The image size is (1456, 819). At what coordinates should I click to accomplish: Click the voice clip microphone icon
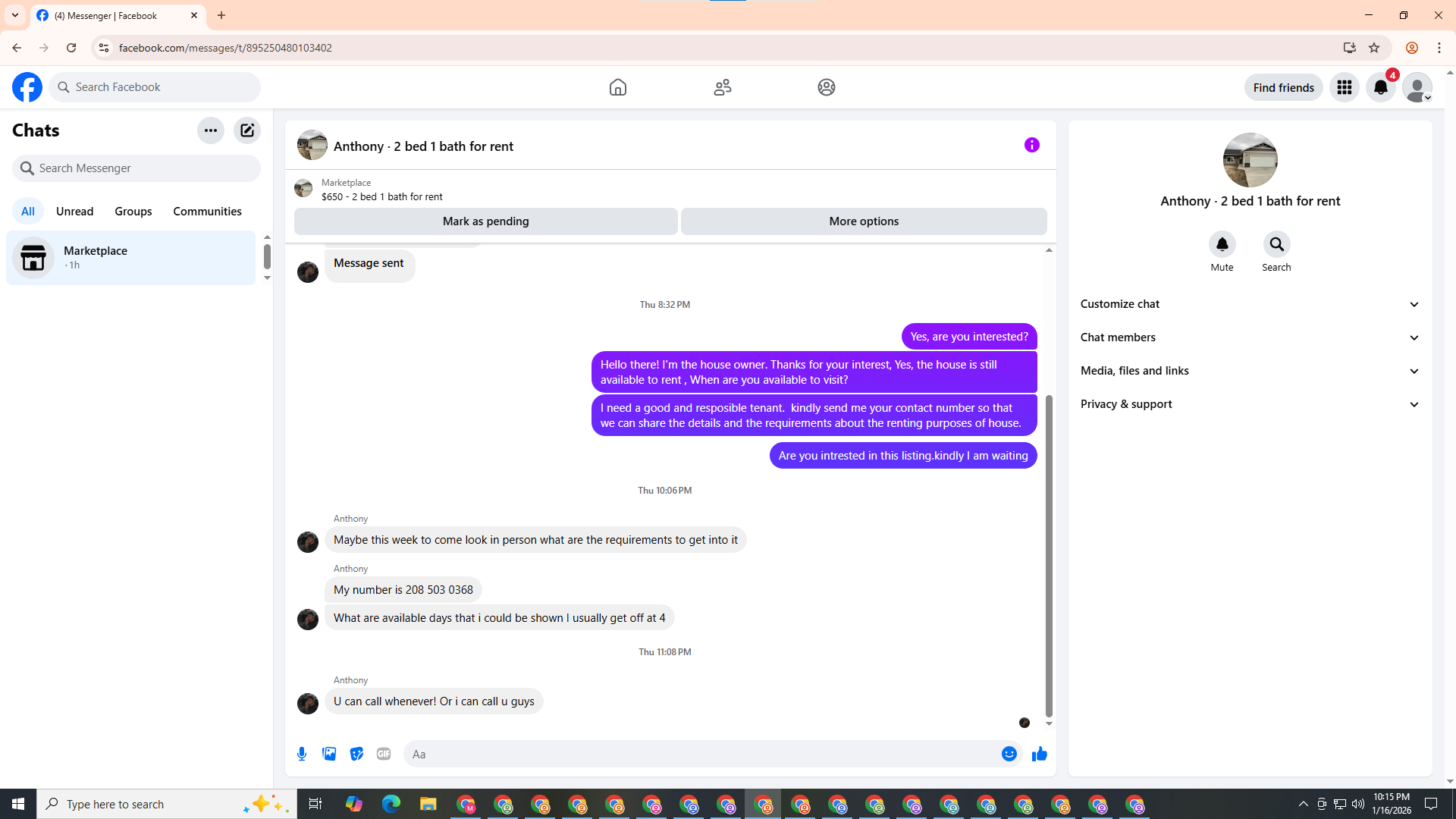point(302,754)
